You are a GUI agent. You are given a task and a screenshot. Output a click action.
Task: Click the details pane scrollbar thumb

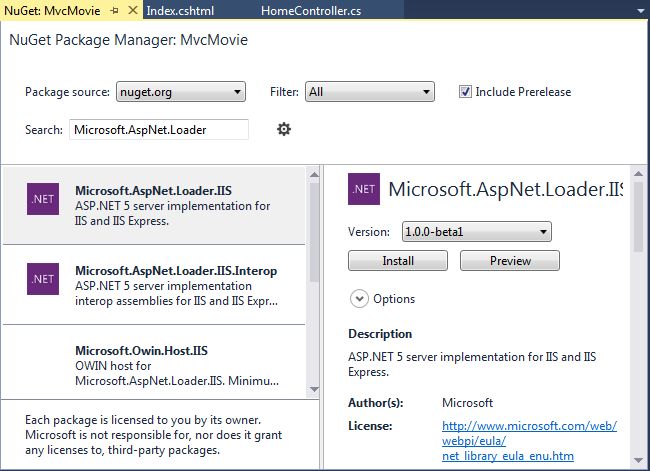(x=639, y=216)
